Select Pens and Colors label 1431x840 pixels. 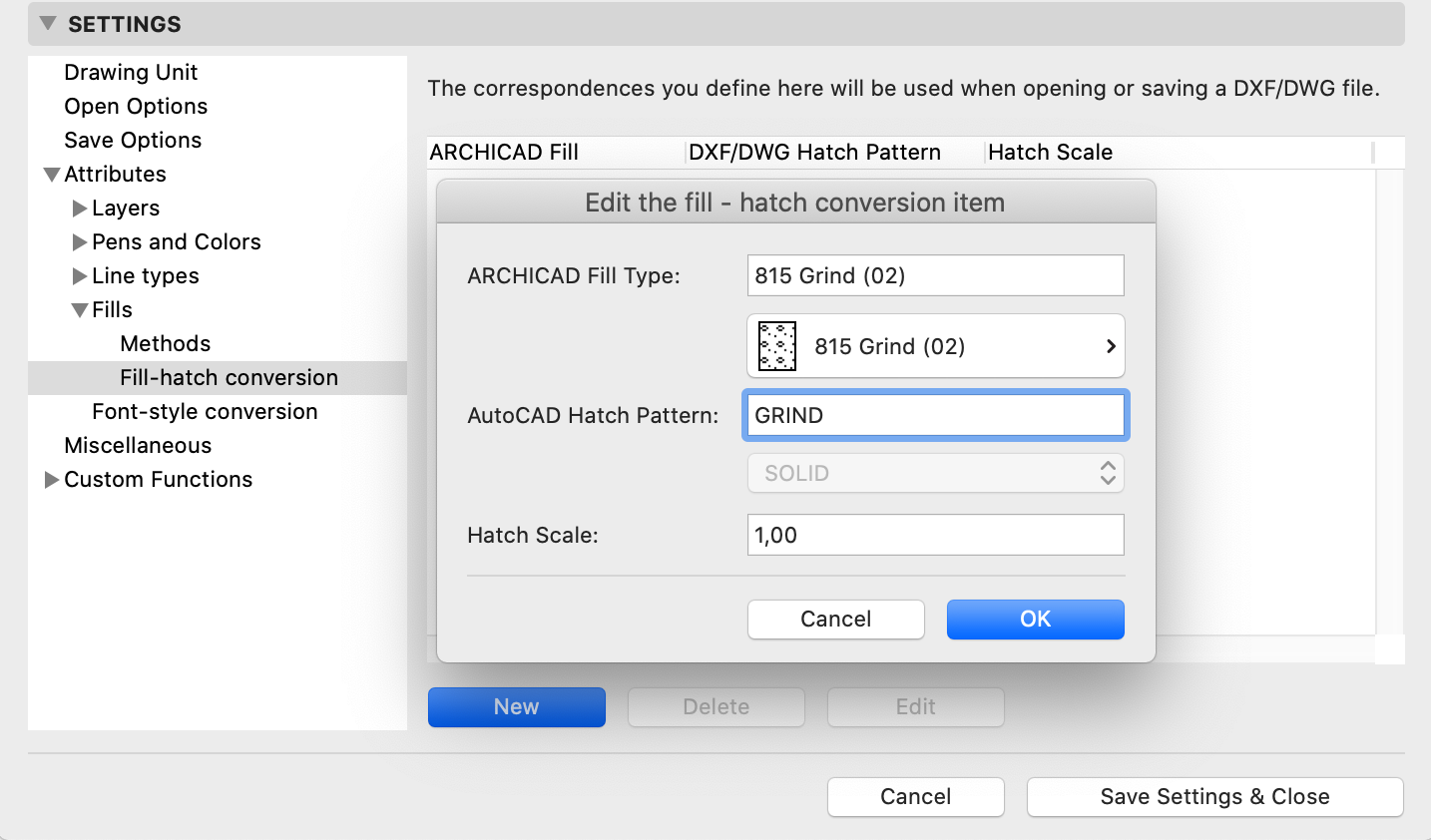[177, 241]
